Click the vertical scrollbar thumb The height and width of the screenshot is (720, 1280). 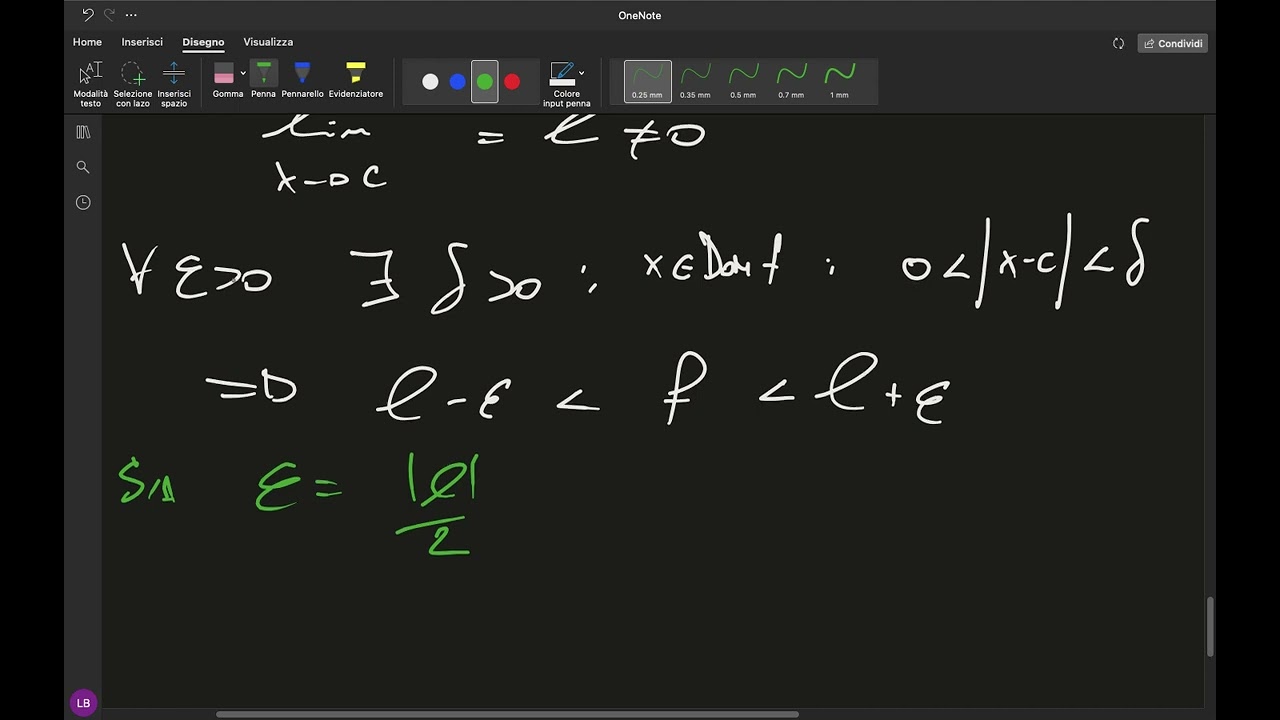click(x=1210, y=627)
